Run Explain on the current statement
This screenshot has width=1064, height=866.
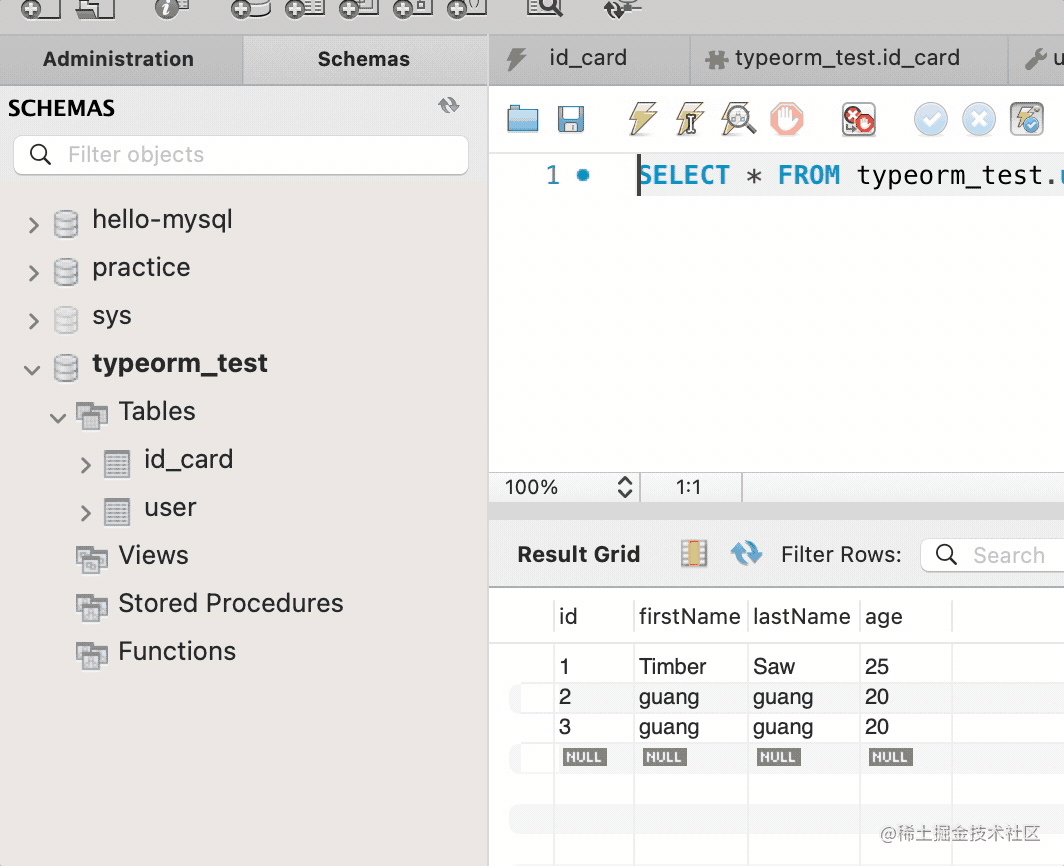pos(739,120)
